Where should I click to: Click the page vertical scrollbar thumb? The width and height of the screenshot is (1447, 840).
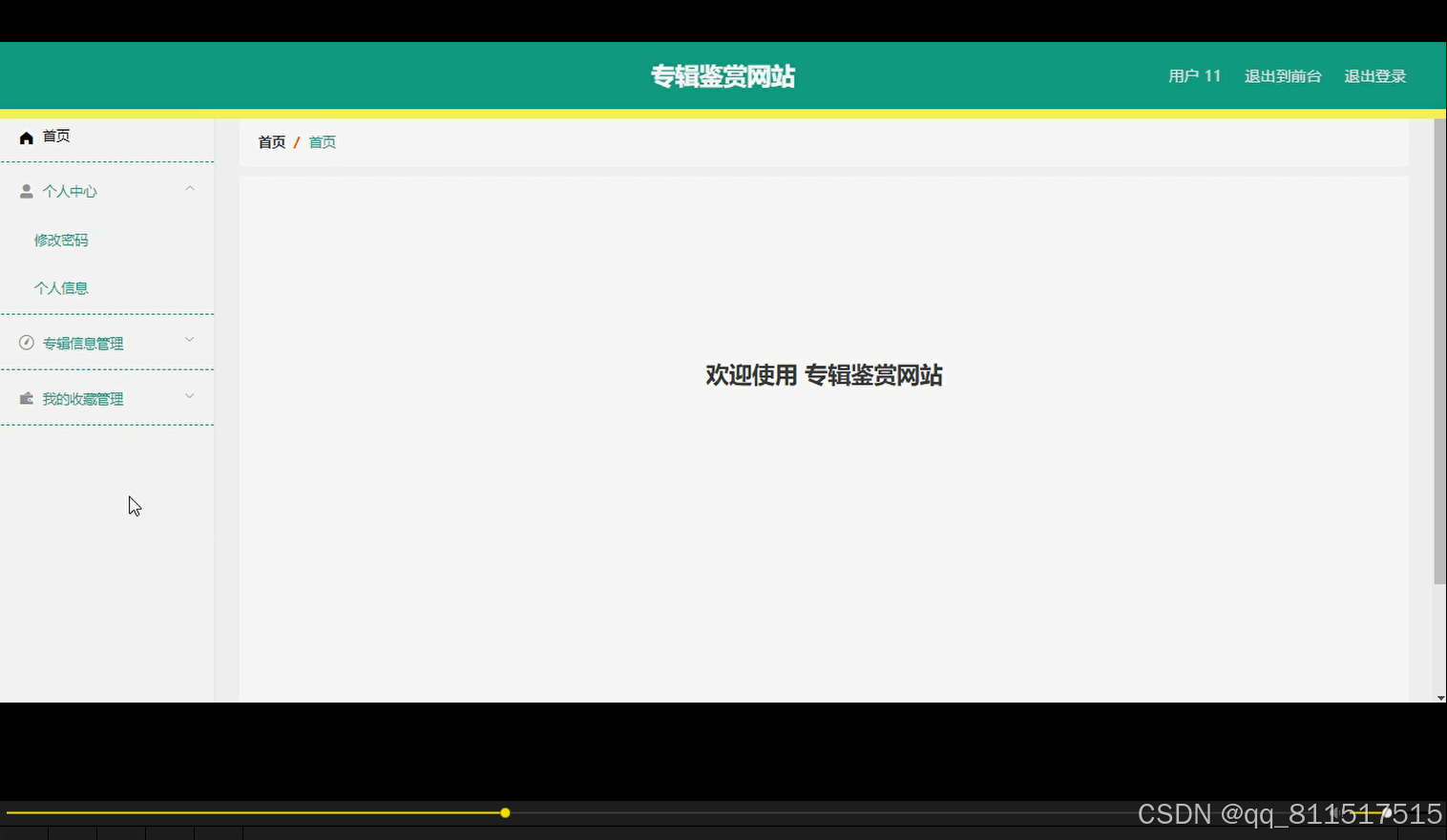(1440, 351)
